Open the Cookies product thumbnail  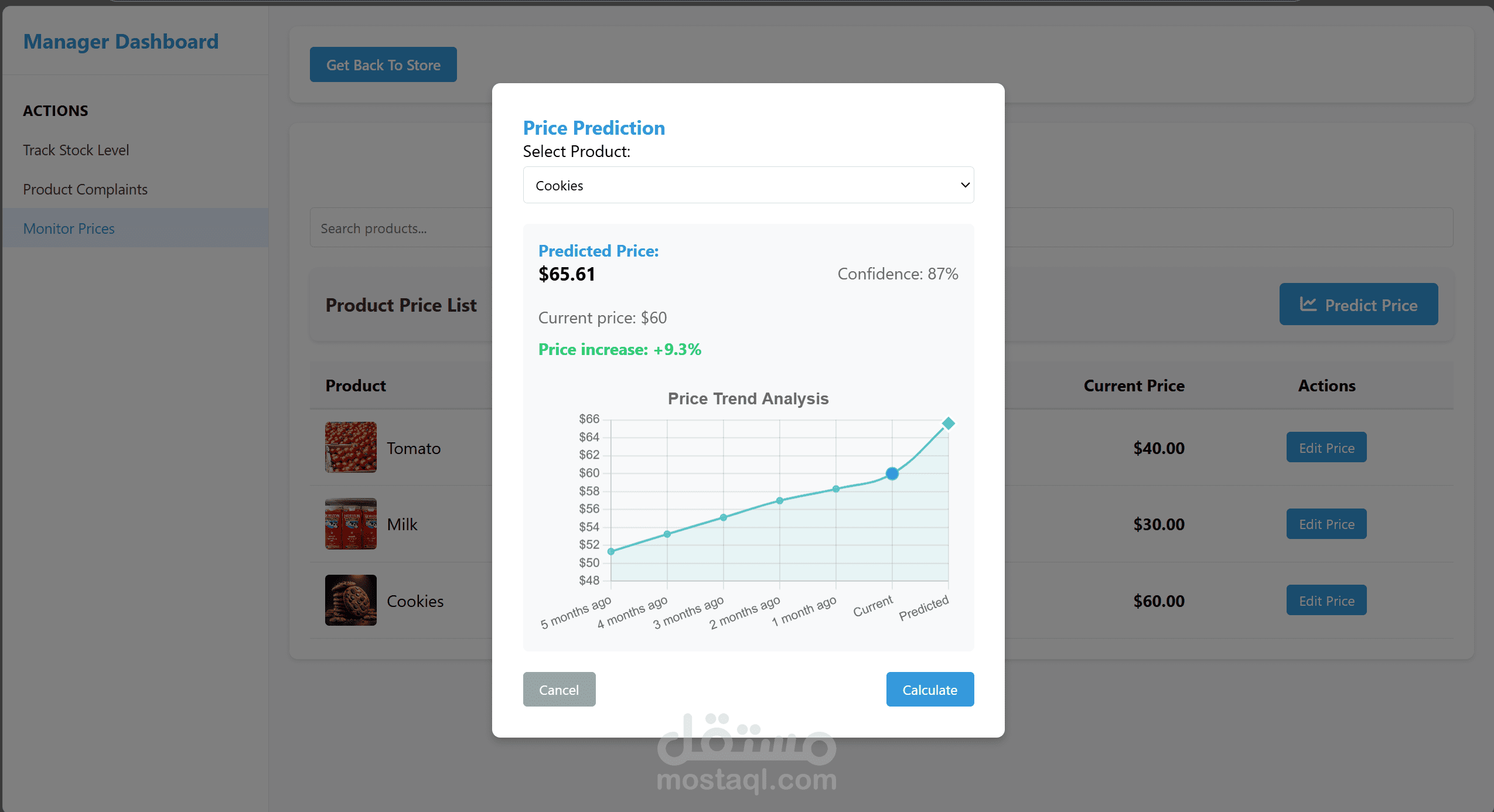tap(351, 600)
